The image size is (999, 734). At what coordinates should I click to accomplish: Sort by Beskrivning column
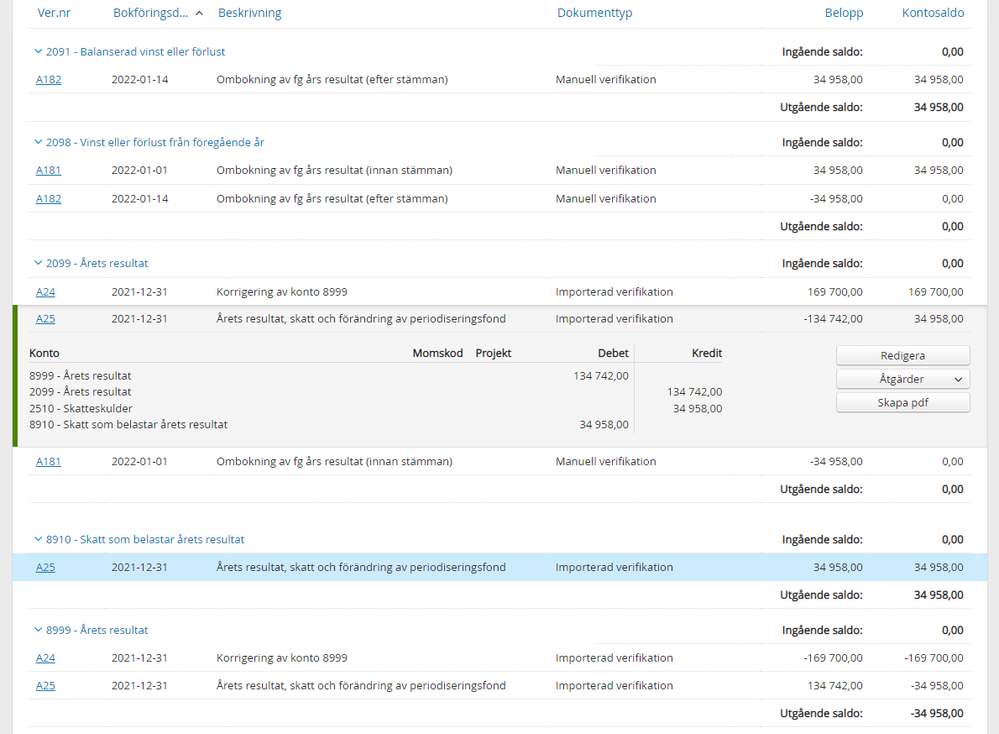(x=249, y=13)
